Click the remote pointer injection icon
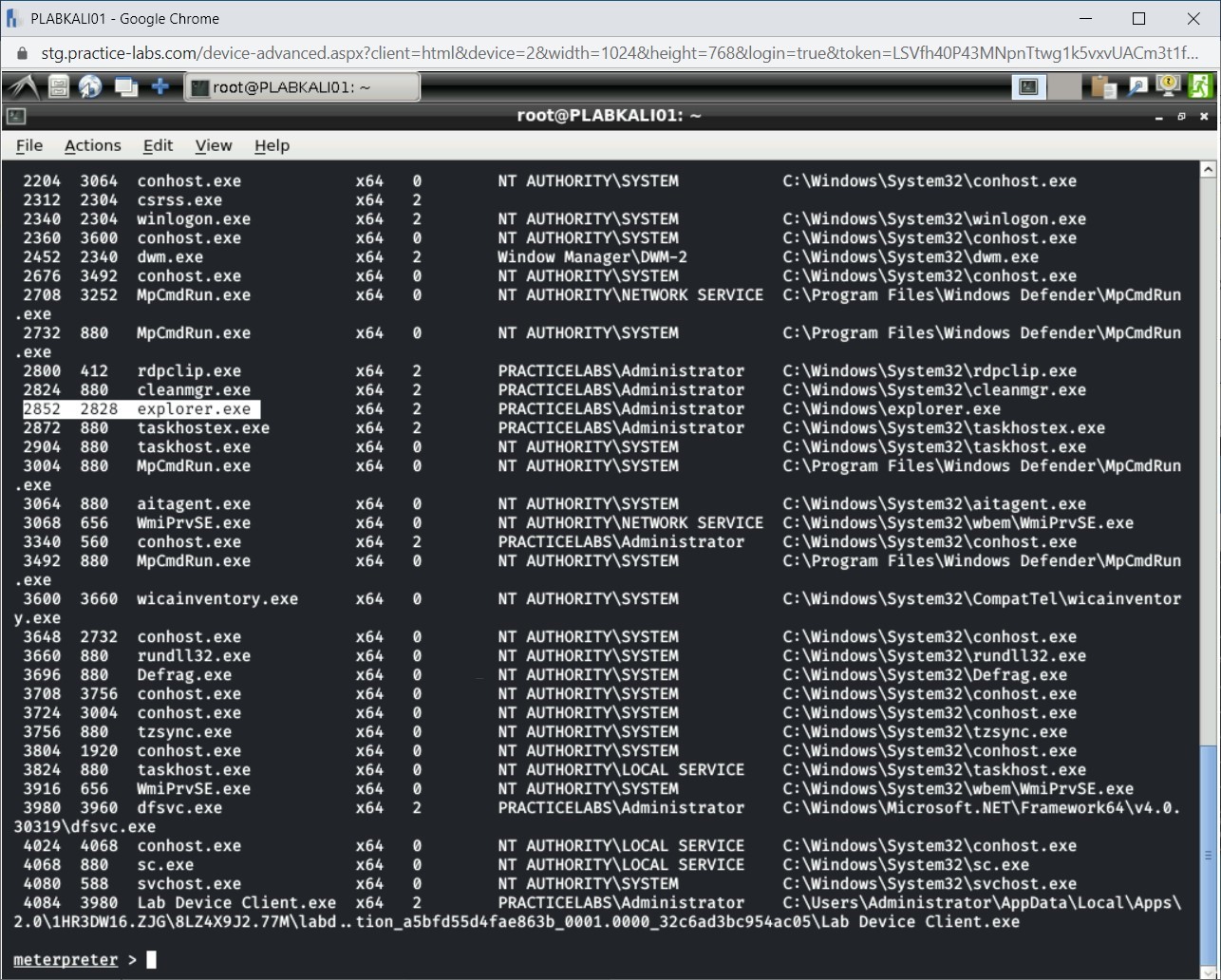 click(1136, 85)
